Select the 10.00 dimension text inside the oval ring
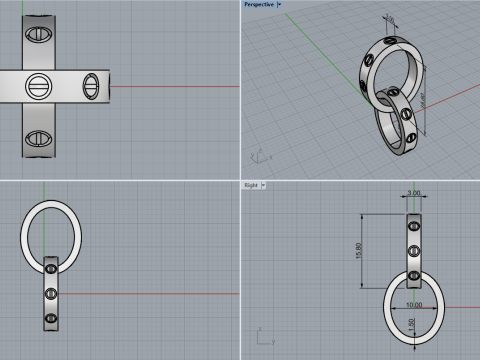Image resolution: width=480 pixels, height=360 pixels. (414, 305)
